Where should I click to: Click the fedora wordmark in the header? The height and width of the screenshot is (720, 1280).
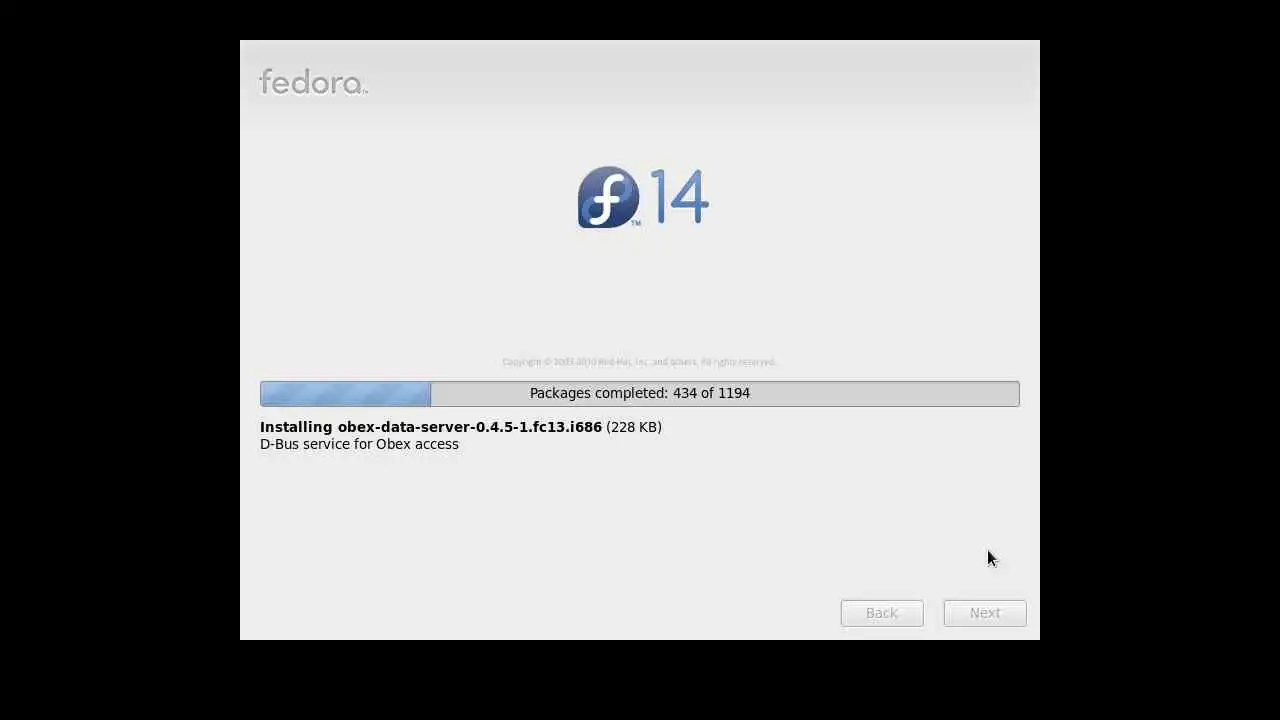click(x=314, y=82)
